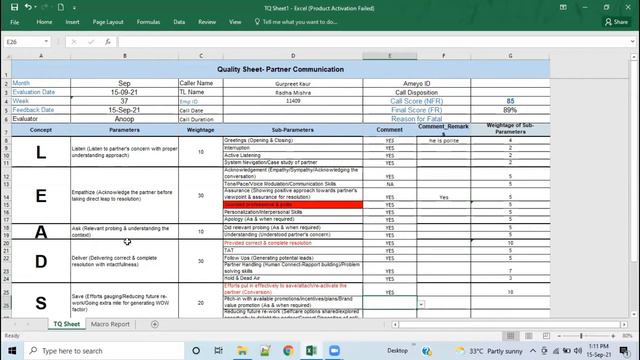Image resolution: width=640 pixels, height=360 pixels.
Task: Switch to Normal view
Action: coord(510,336)
